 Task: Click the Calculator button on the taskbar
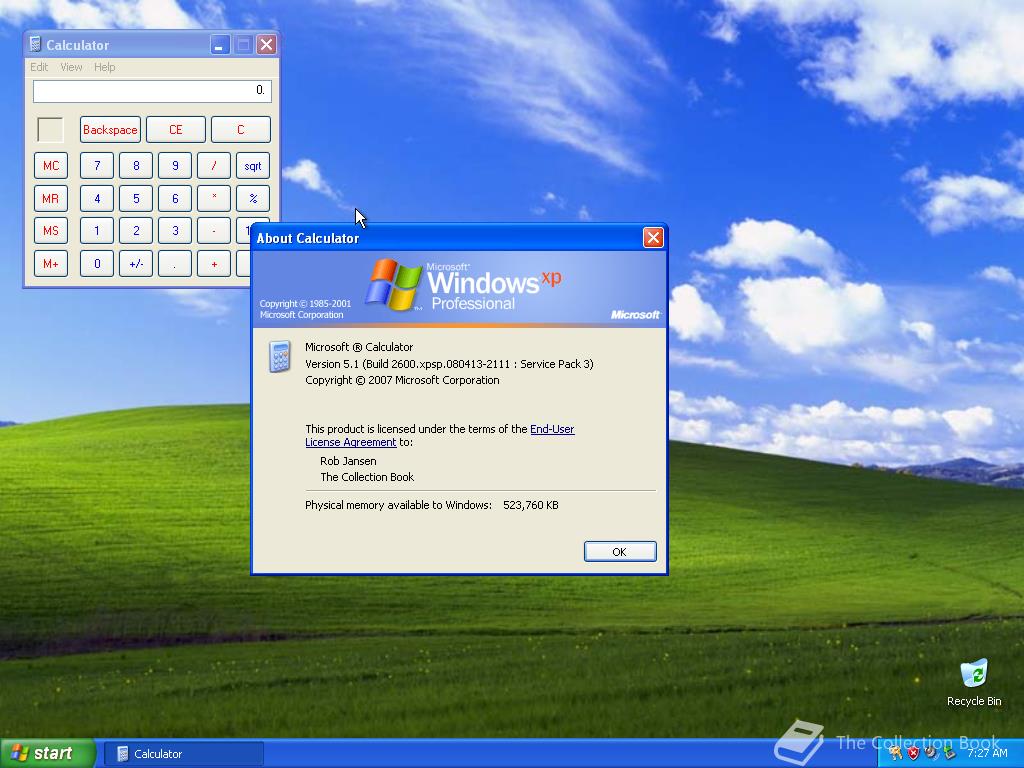tap(184, 754)
